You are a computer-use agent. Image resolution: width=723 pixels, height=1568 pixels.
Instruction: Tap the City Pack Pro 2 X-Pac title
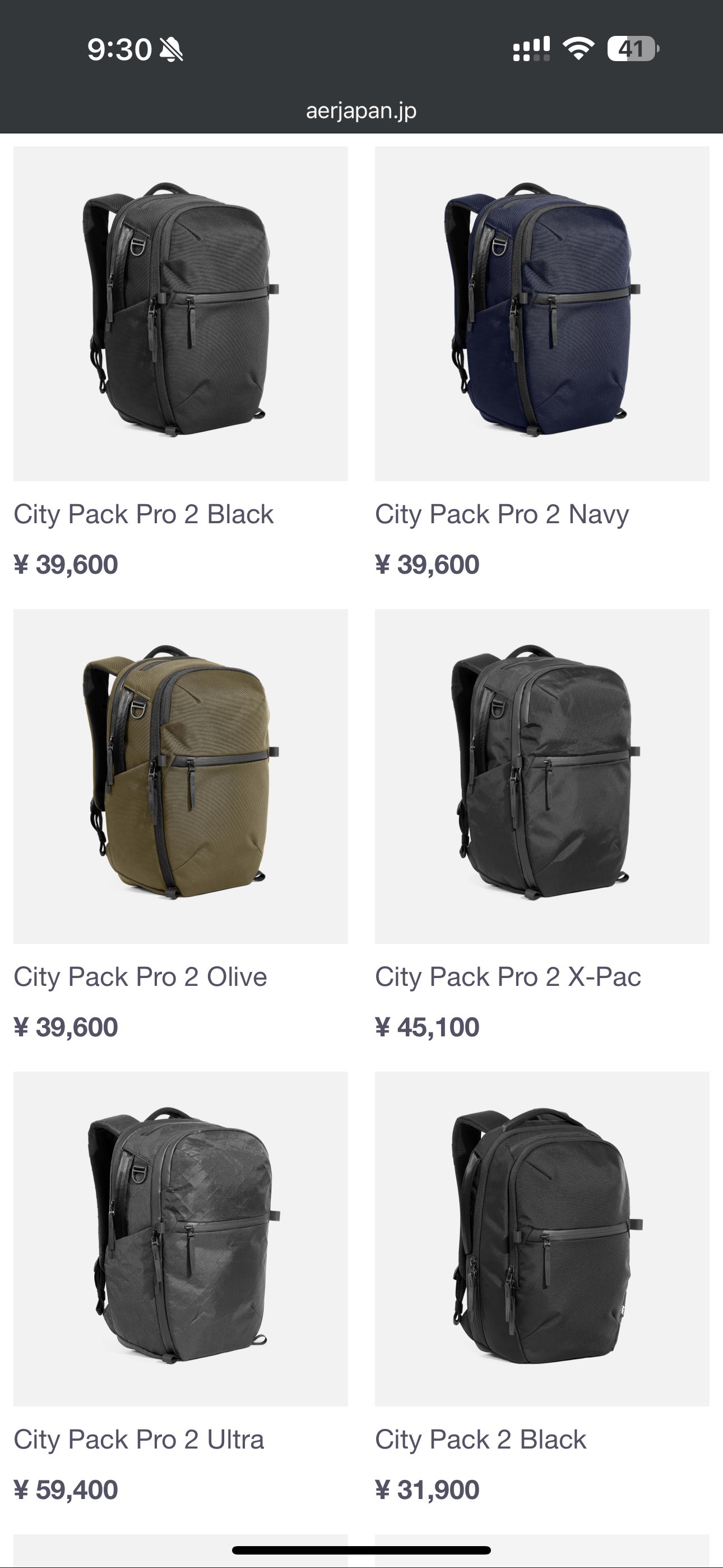508,977
